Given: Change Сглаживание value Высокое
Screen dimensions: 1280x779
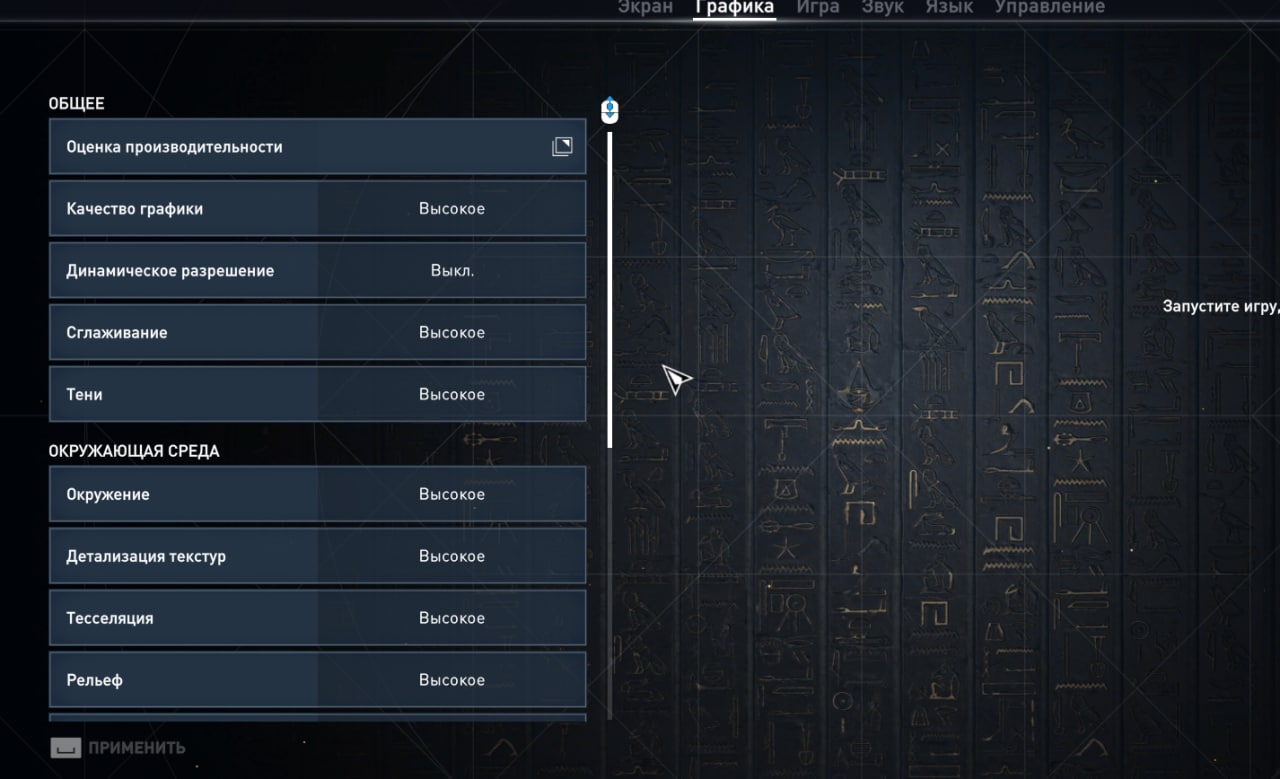Looking at the screenshot, I should tap(452, 333).
